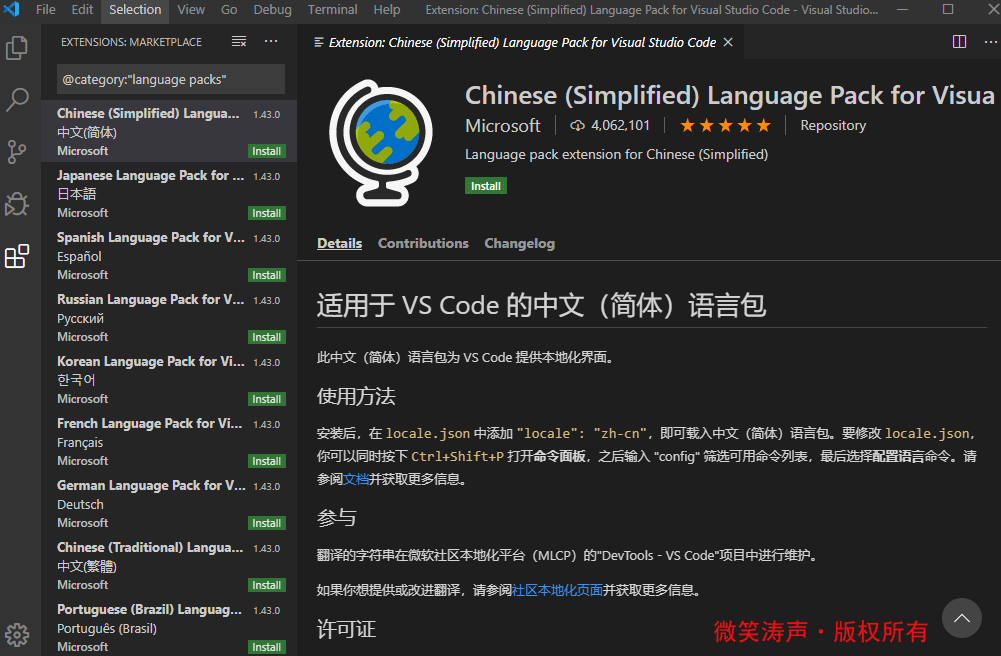Install the Japanese Language Pack
Screen dimensions: 1001x656
266,213
